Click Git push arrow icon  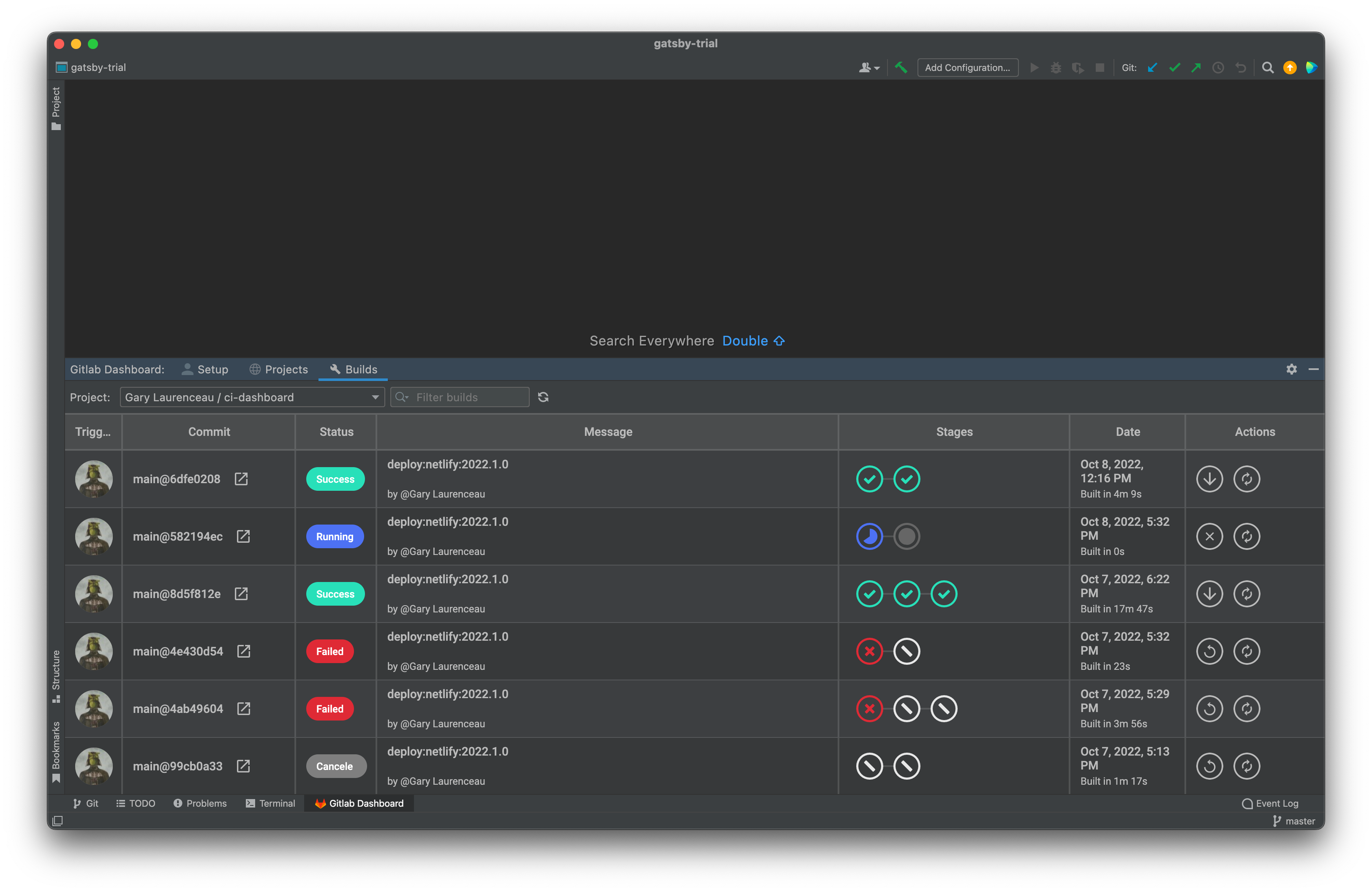(1196, 68)
